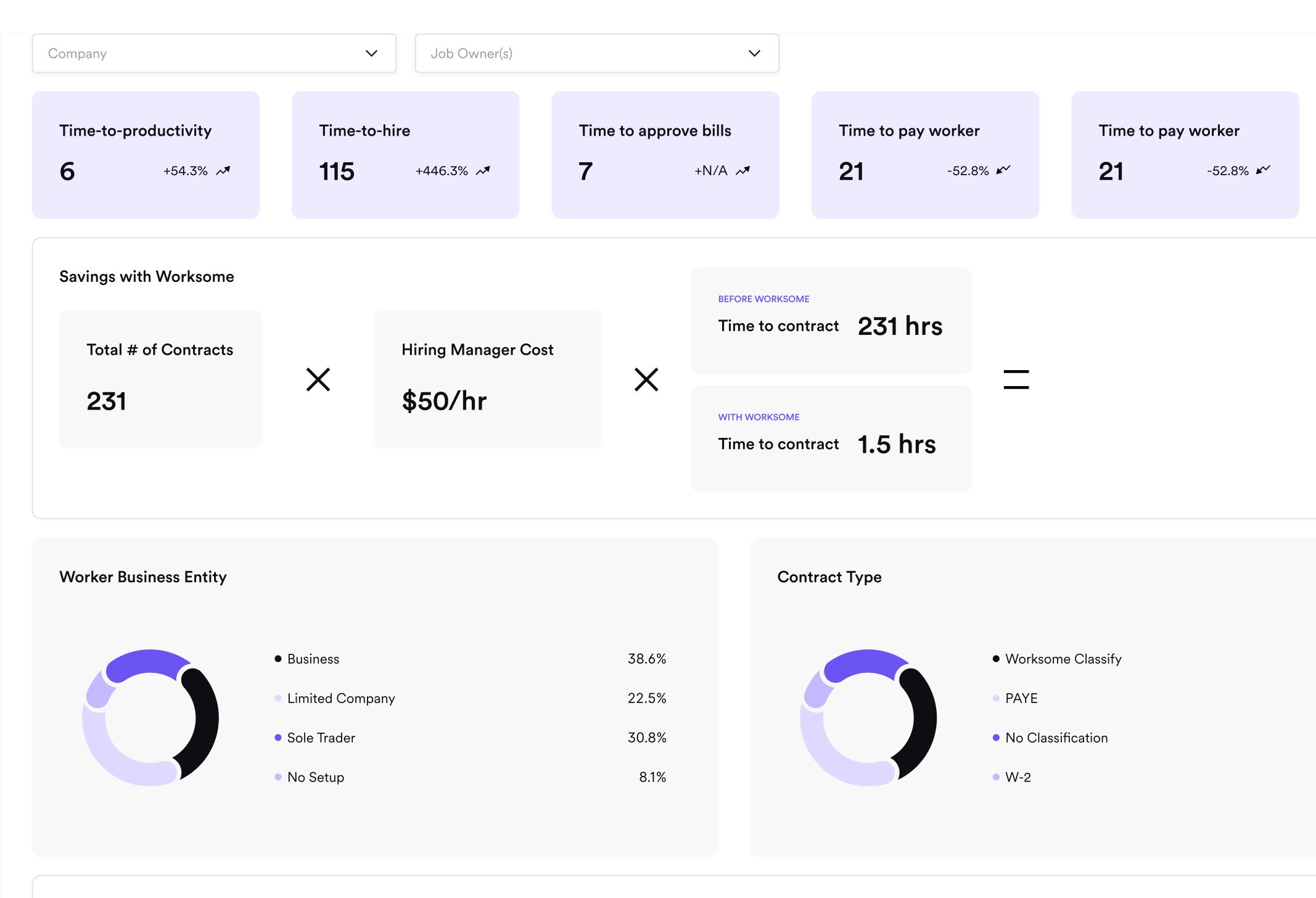Click the Worksome Classify black legend dot
The width and height of the screenshot is (1316, 898).
(x=996, y=659)
